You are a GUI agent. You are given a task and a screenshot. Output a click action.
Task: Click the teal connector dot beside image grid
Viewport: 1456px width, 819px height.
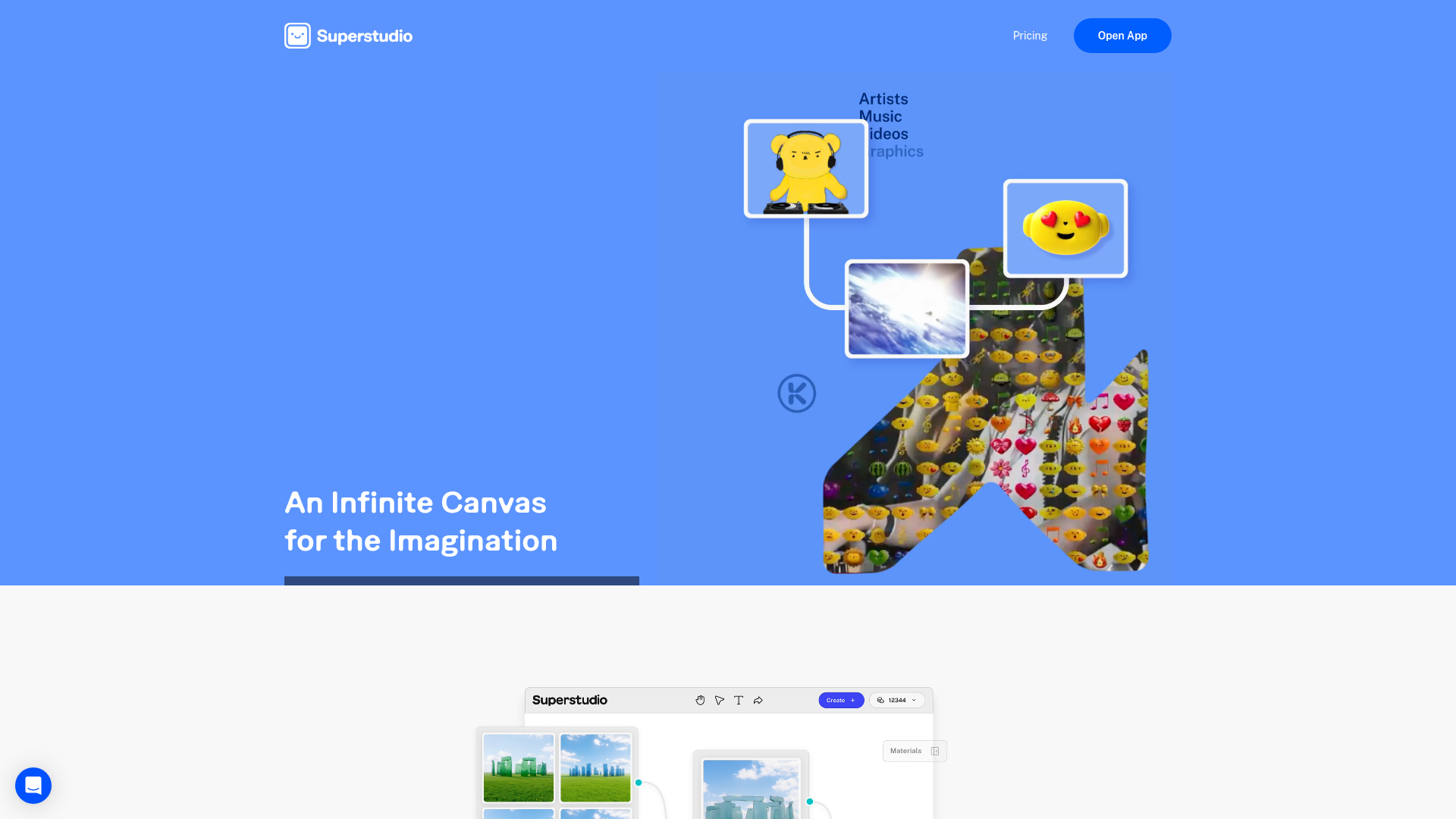(x=639, y=783)
